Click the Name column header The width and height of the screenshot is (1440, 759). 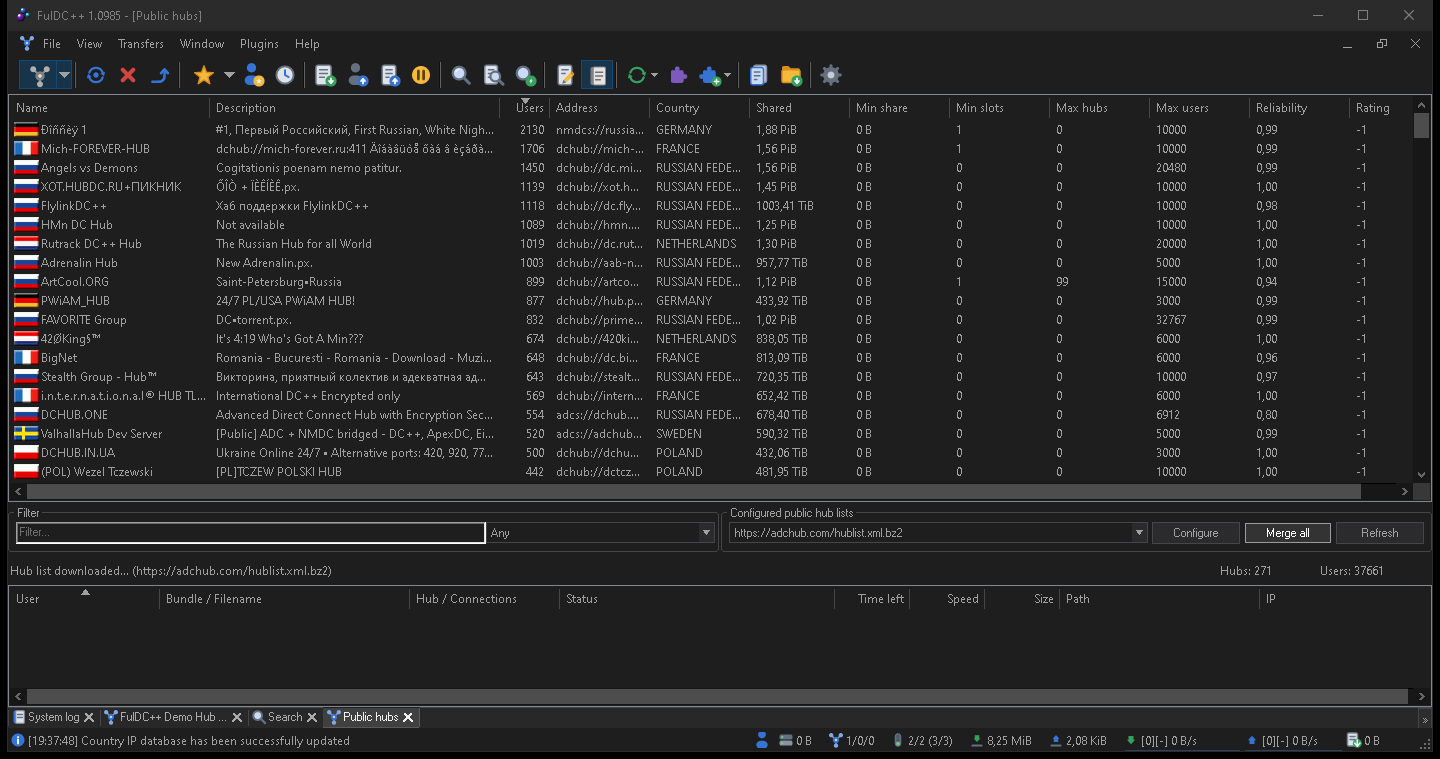[x=110, y=108]
